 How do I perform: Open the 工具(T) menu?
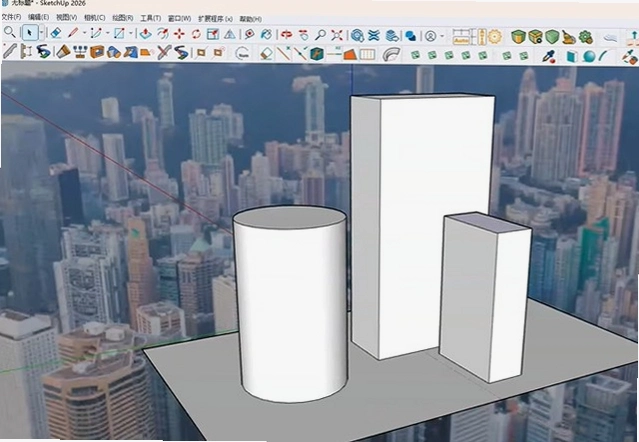(151, 18)
